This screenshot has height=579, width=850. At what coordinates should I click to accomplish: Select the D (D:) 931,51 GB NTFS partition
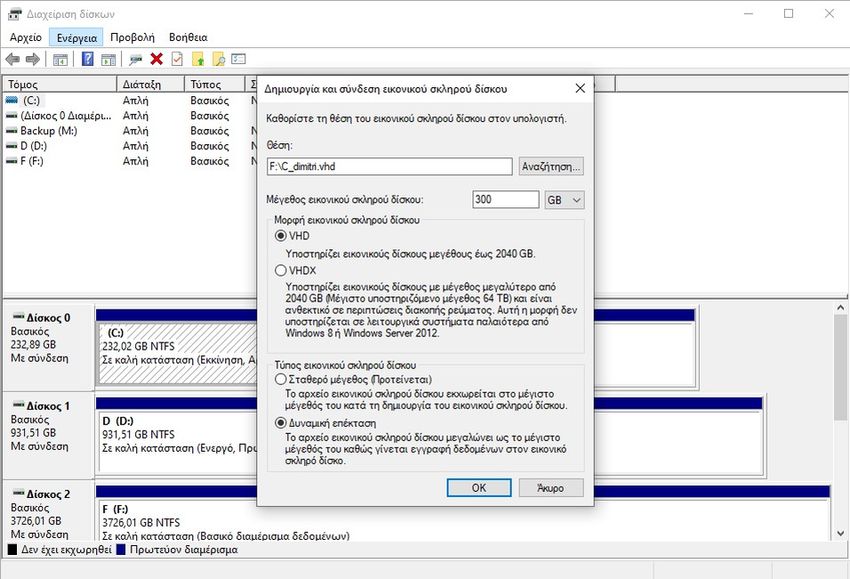tap(178, 441)
